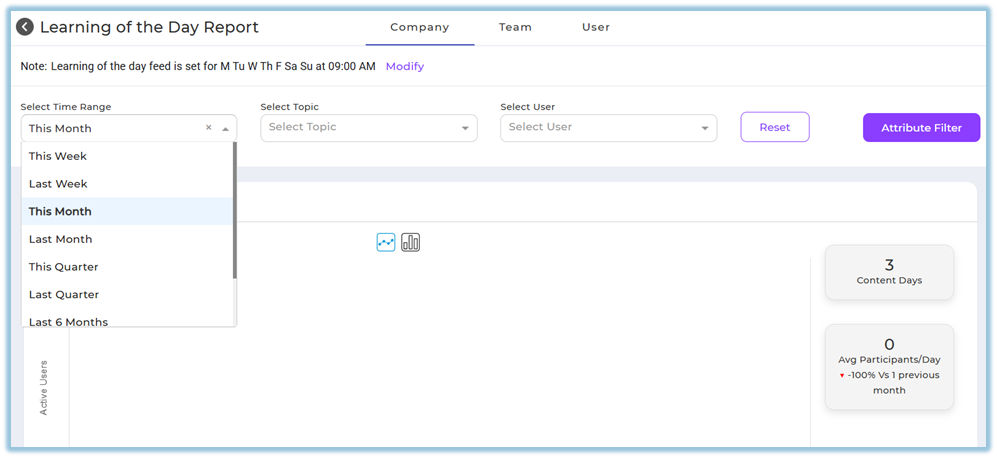Screen dimensions: 997x458
Task: Switch to line chart view icon
Action: click(x=386, y=243)
